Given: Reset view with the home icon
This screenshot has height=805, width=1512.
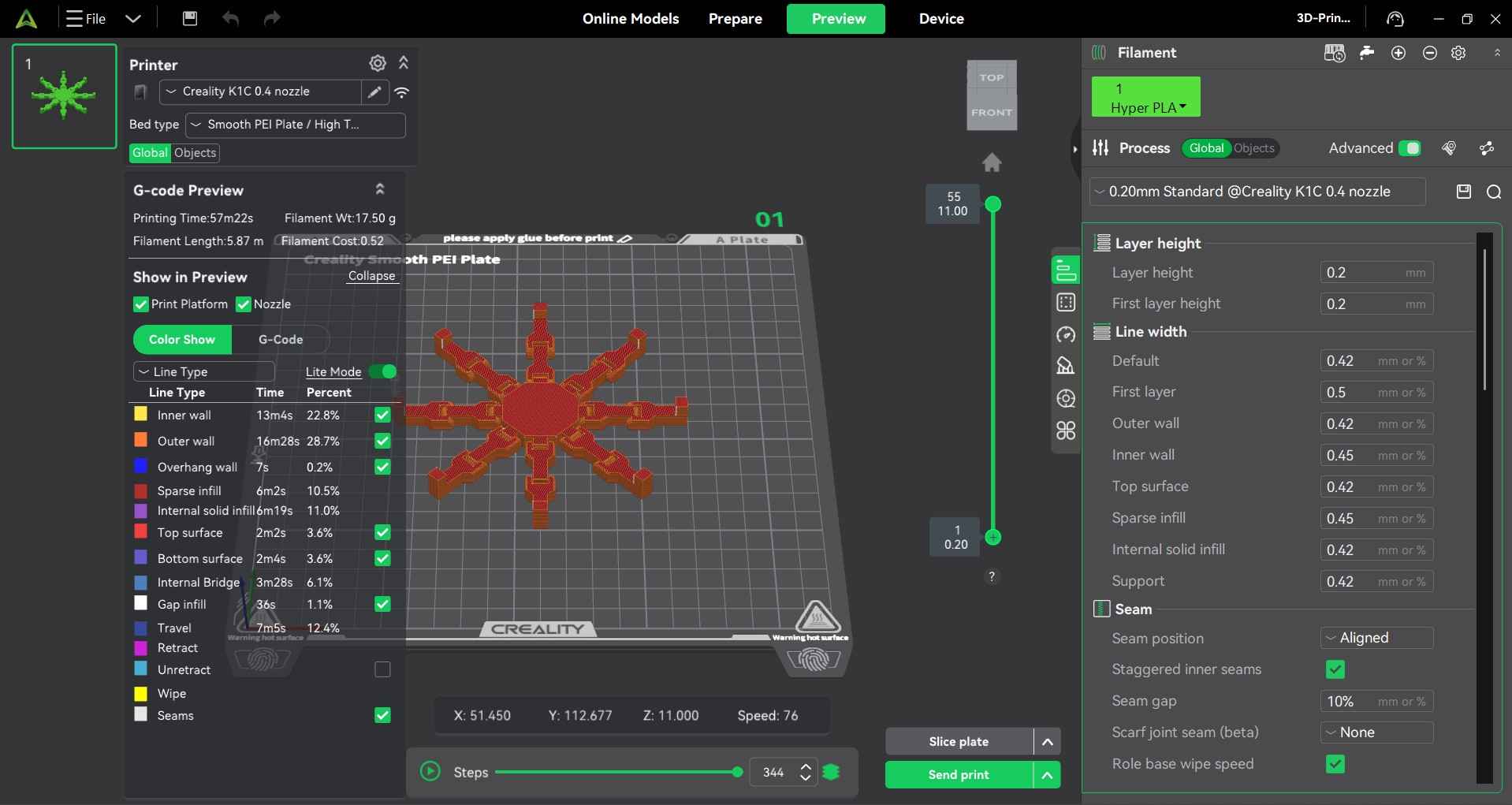Looking at the screenshot, I should 992,162.
